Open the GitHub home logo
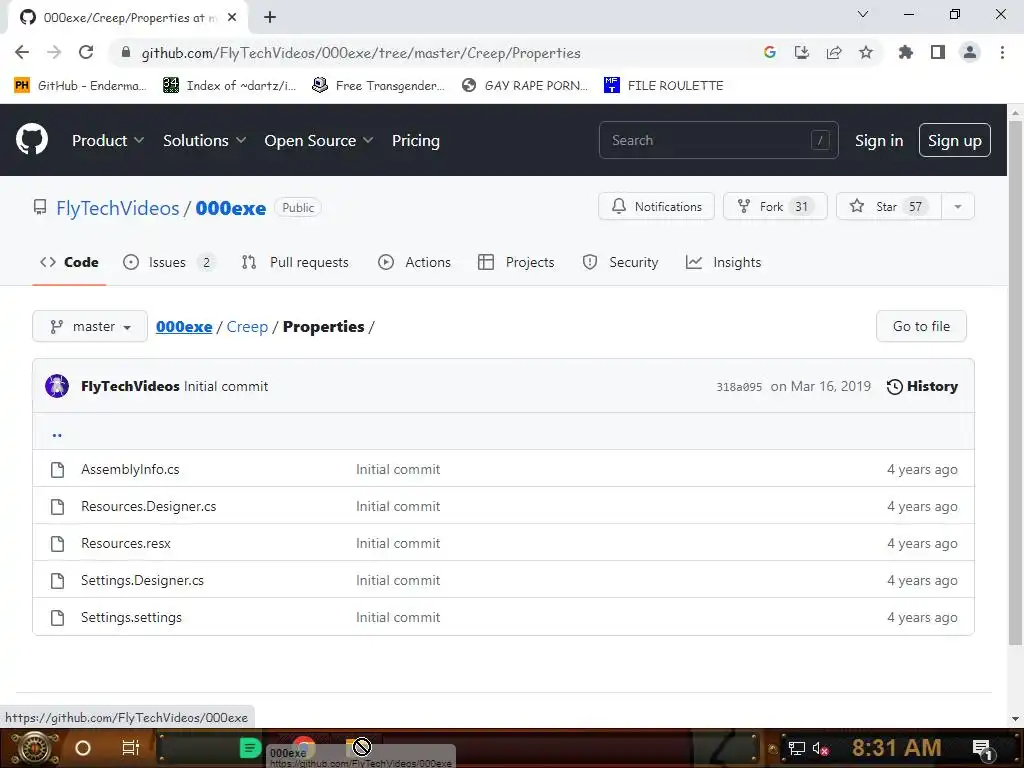Image resolution: width=1024 pixels, height=768 pixels. [x=32, y=139]
